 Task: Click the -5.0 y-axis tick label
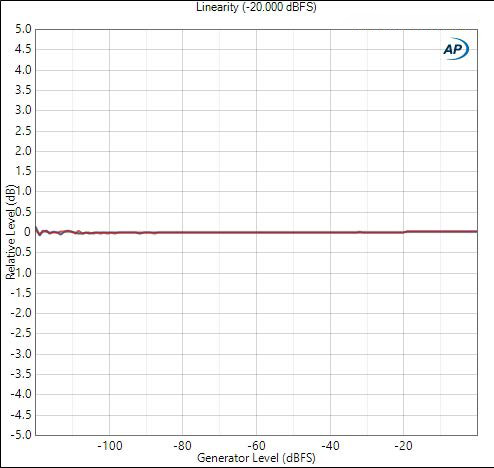pyautogui.click(x=21, y=435)
